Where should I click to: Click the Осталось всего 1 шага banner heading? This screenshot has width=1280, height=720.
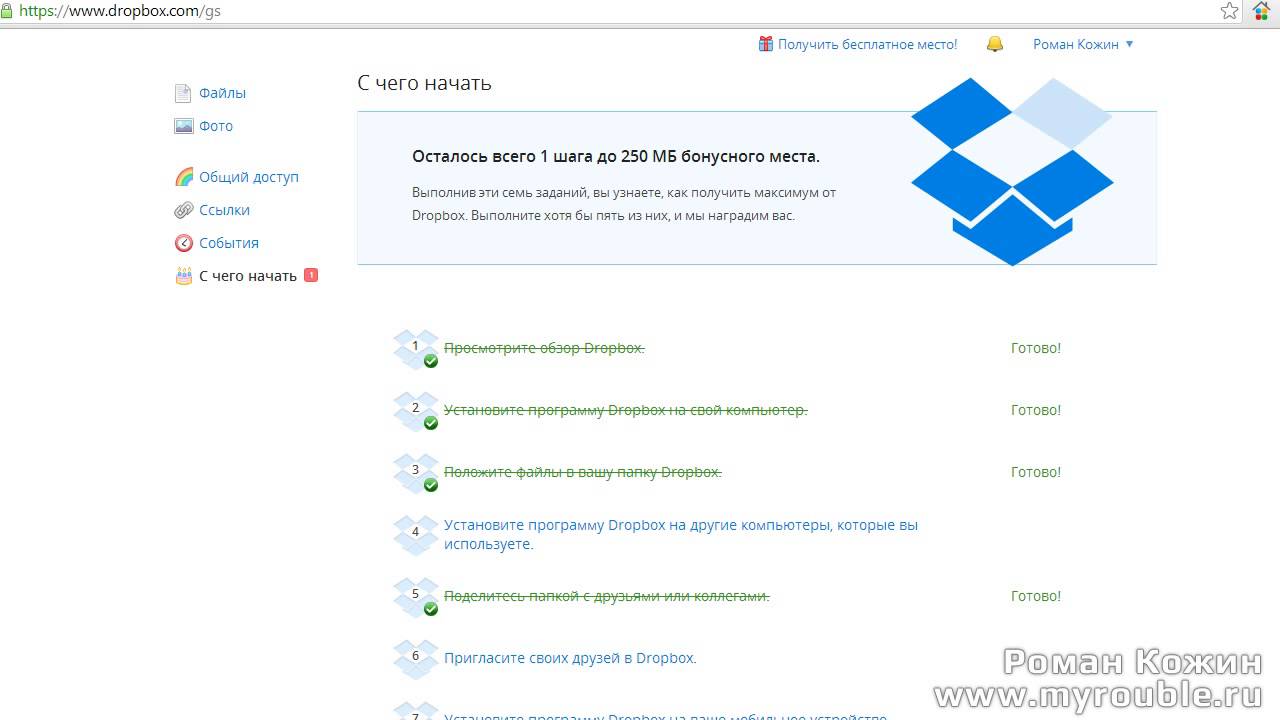(616, 156)
